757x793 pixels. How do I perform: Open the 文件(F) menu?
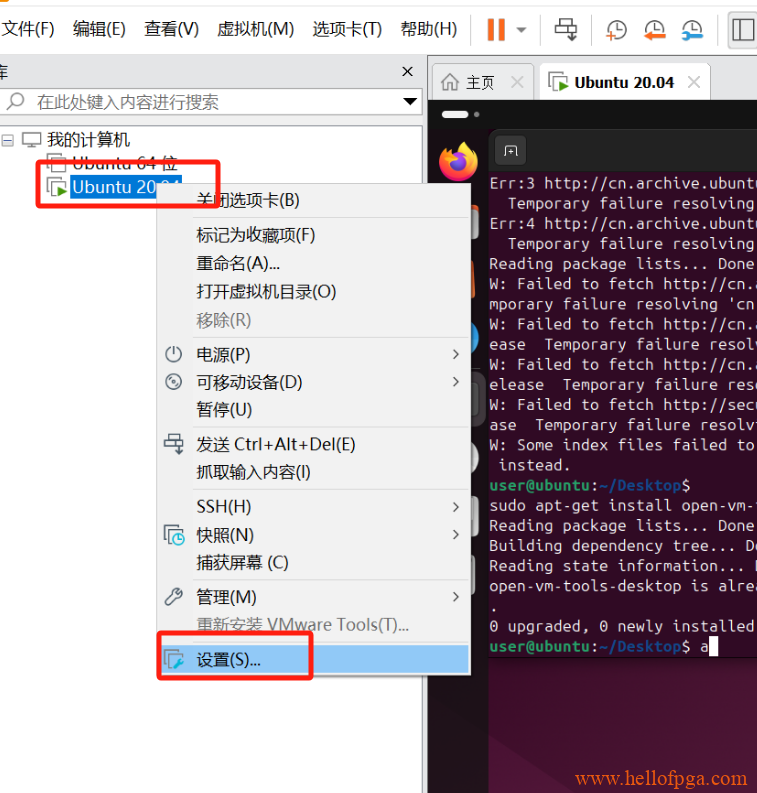[27, 29]
